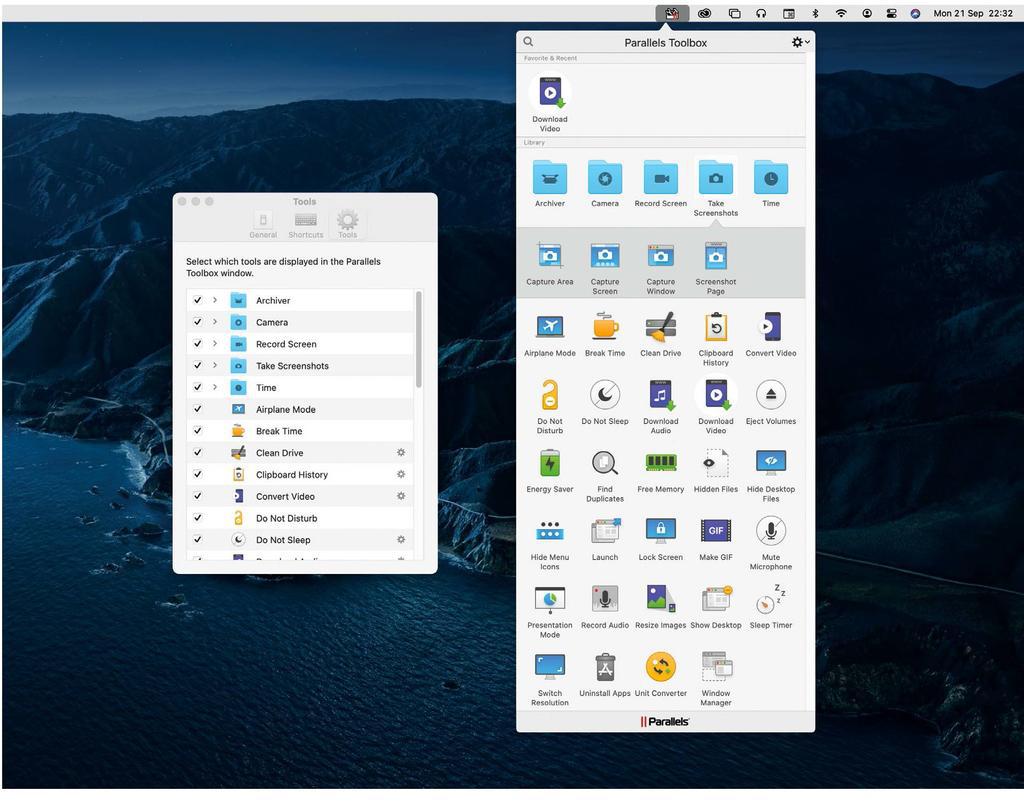Screen dimensions: 1024x807
Task: Turn on Airplane Mode tool in Toolbox
Action: click(x=550, y=327)
